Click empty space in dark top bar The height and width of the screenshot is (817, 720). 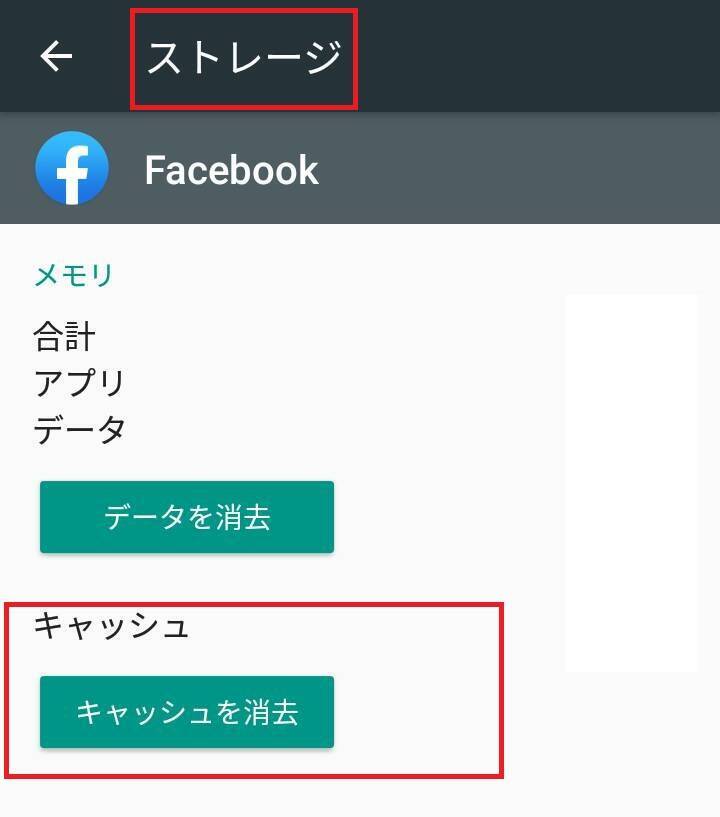click(x=537, y=56)
